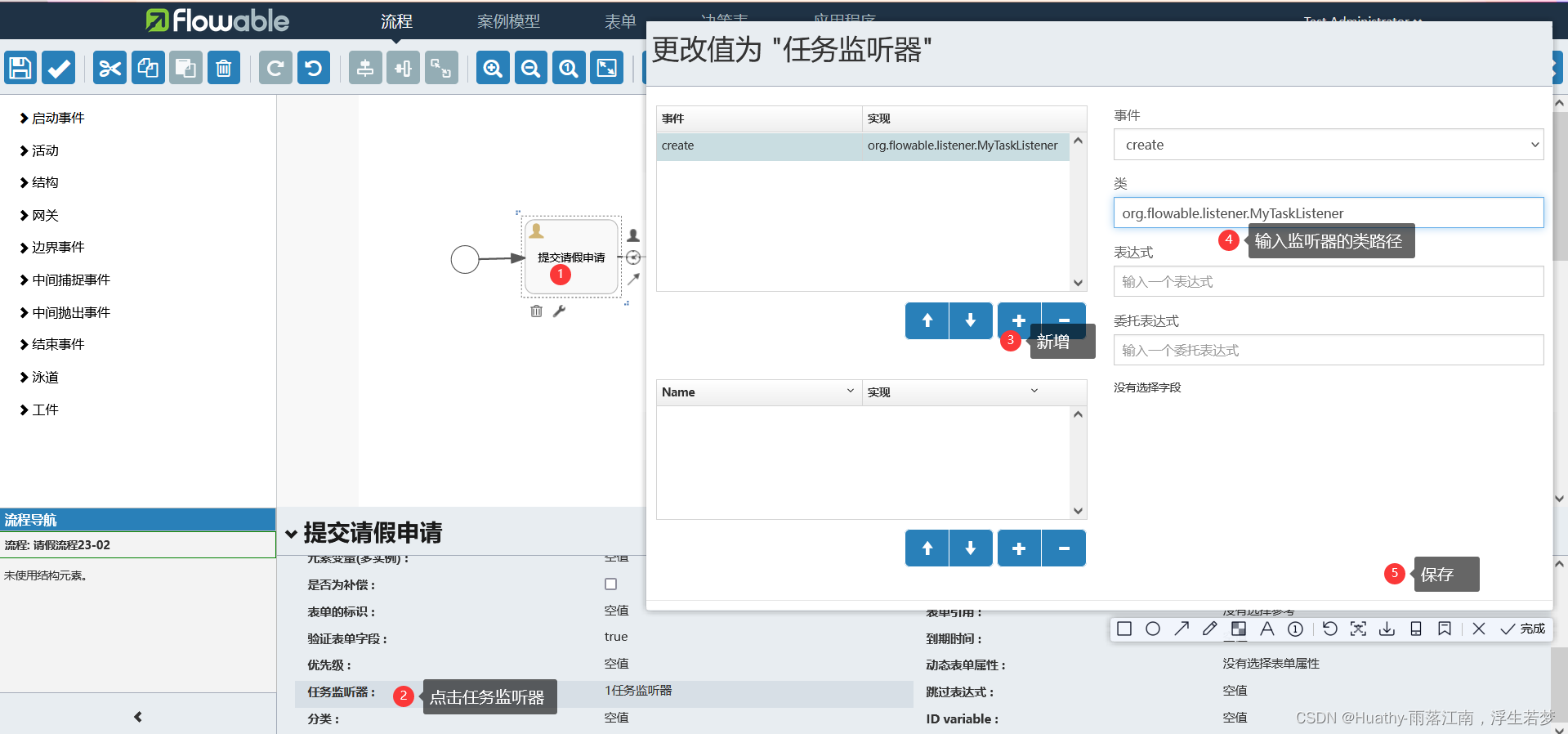This screenshot has width=1568, height=734.
Task: Toggle the 是否为补偿 checkbox
Action: [610, 584]
